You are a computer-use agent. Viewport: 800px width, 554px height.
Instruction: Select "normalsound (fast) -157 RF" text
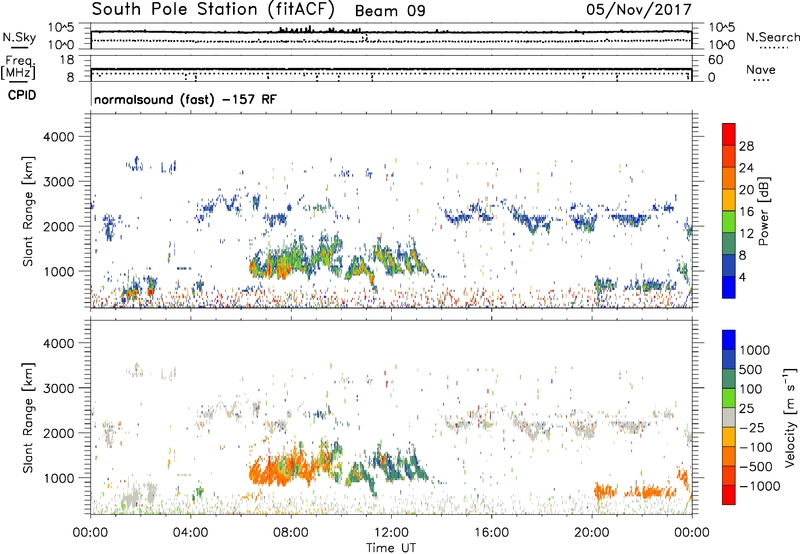(185, 99)
